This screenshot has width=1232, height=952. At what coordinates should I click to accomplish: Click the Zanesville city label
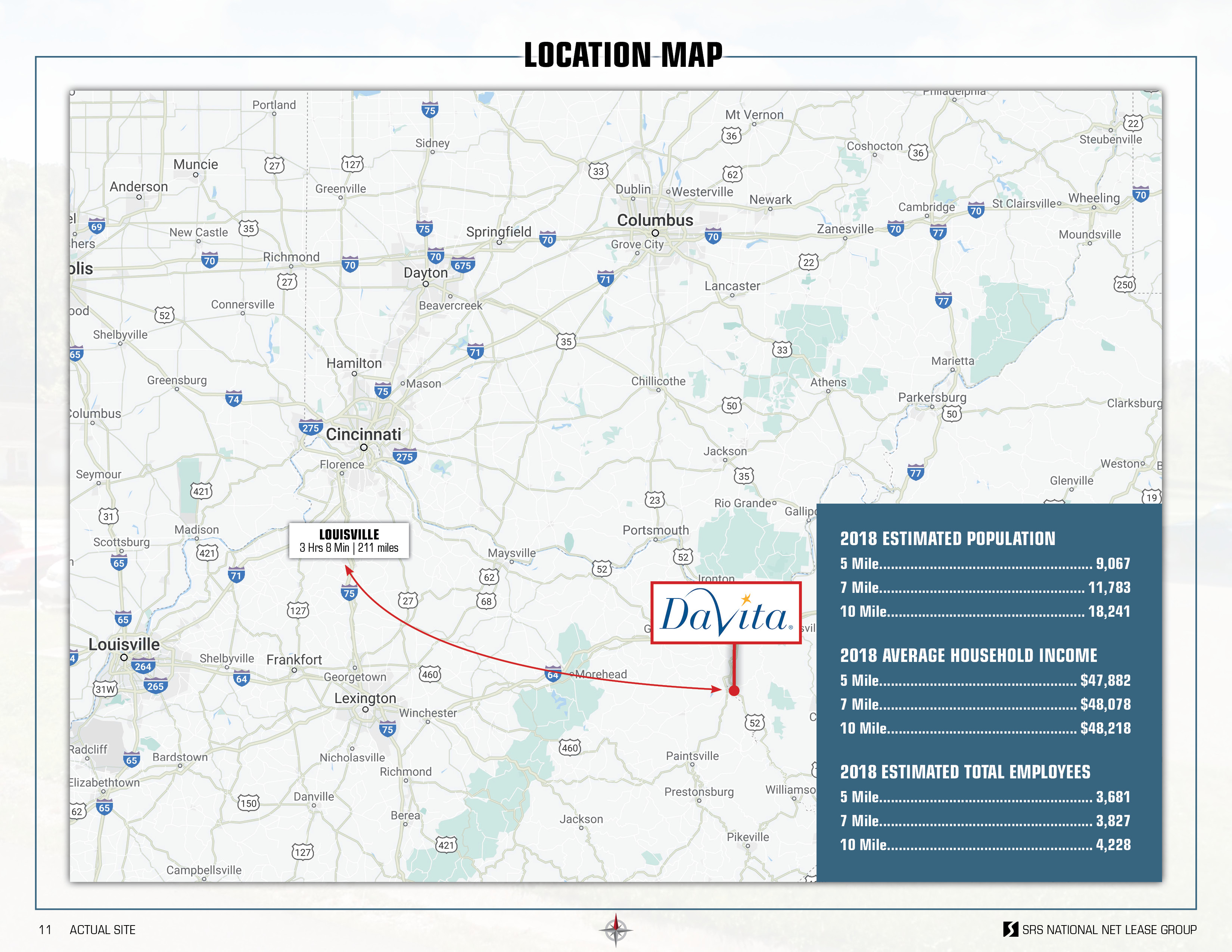pyautogui.click(x=845, y=229)
